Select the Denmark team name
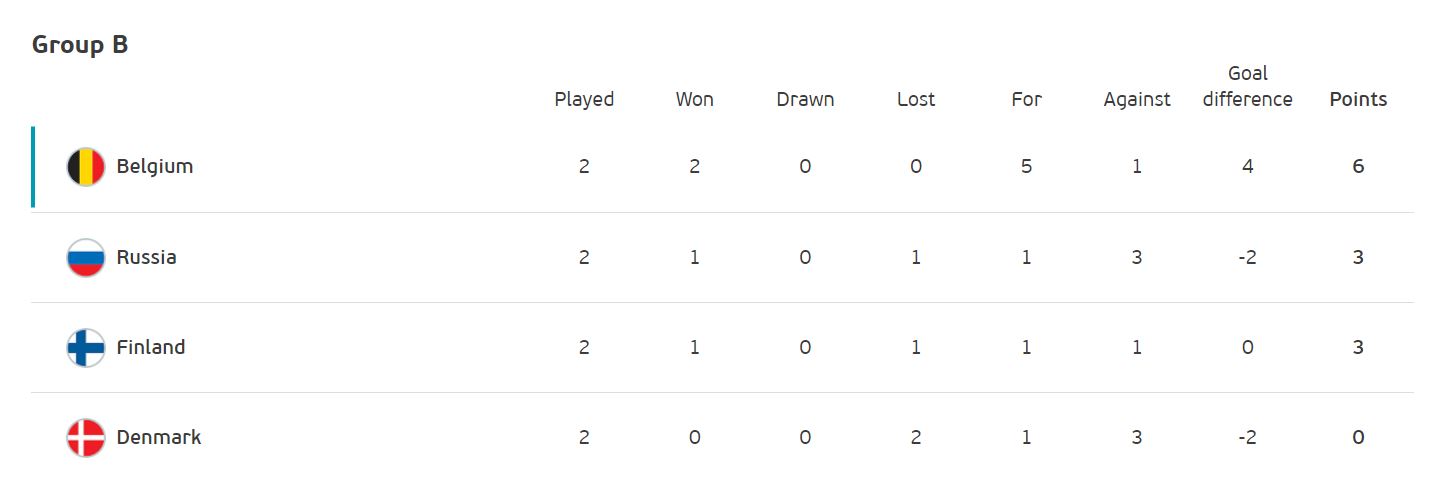1430x492 pixels. point(159,438)
